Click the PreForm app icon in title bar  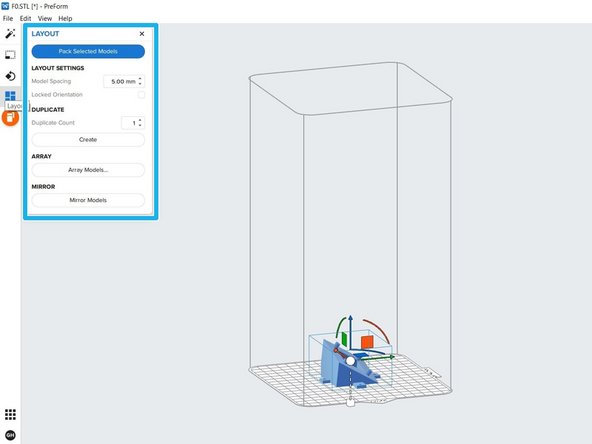[x=5, y=6]
